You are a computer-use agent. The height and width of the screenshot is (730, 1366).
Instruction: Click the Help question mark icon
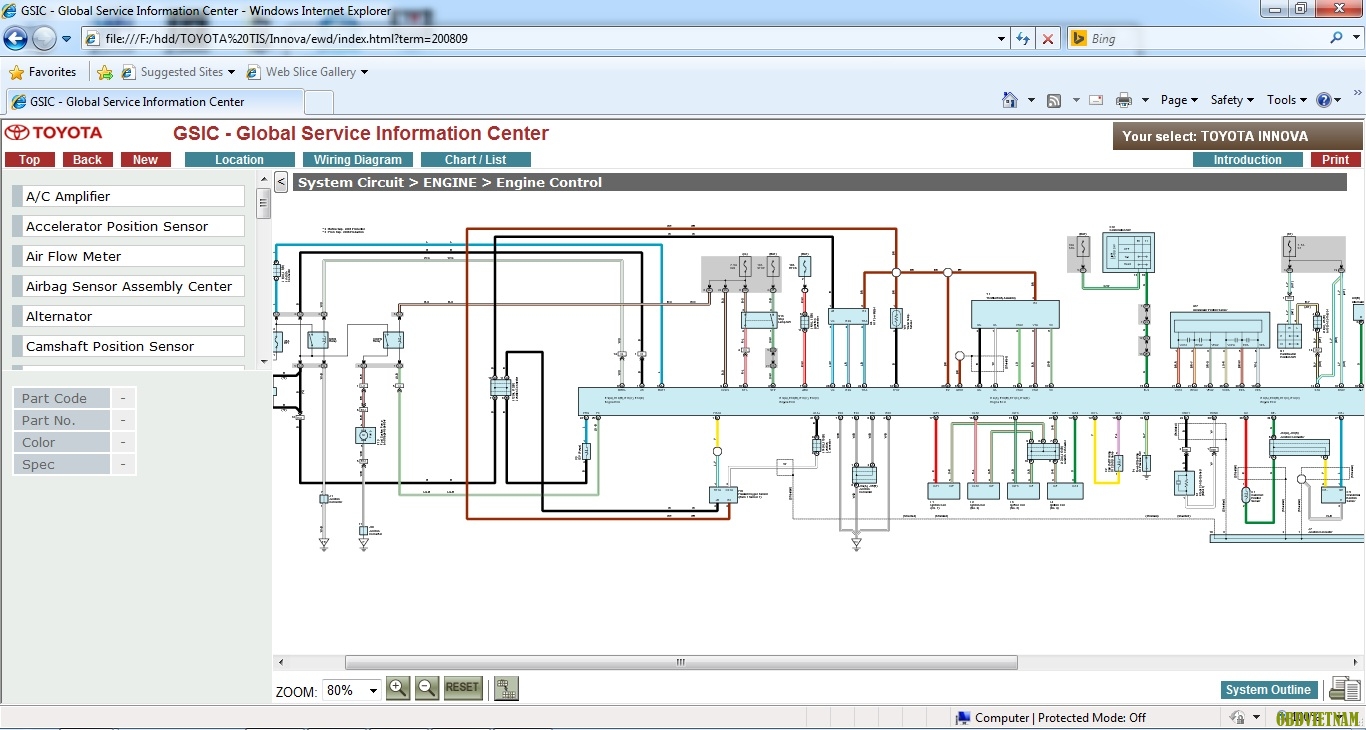click(x=1325, y=100)
